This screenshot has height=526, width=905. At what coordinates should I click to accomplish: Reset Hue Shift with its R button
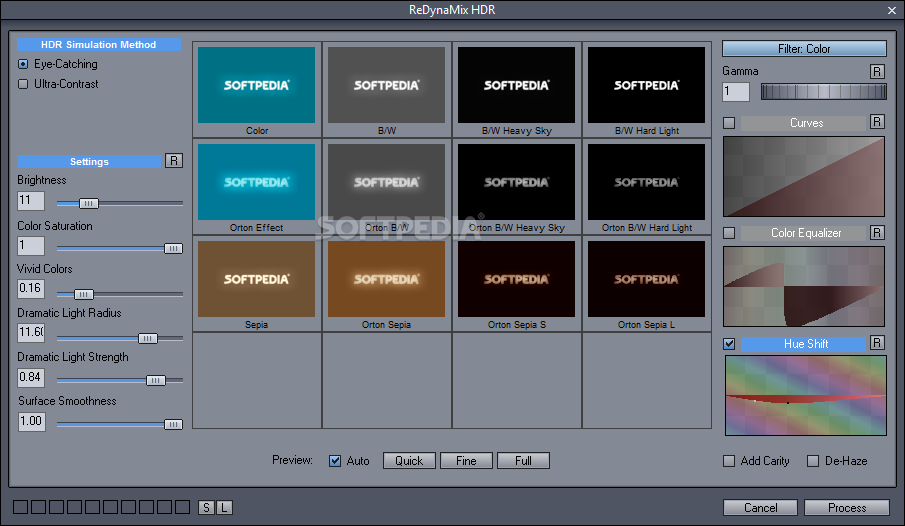(877, 342)
